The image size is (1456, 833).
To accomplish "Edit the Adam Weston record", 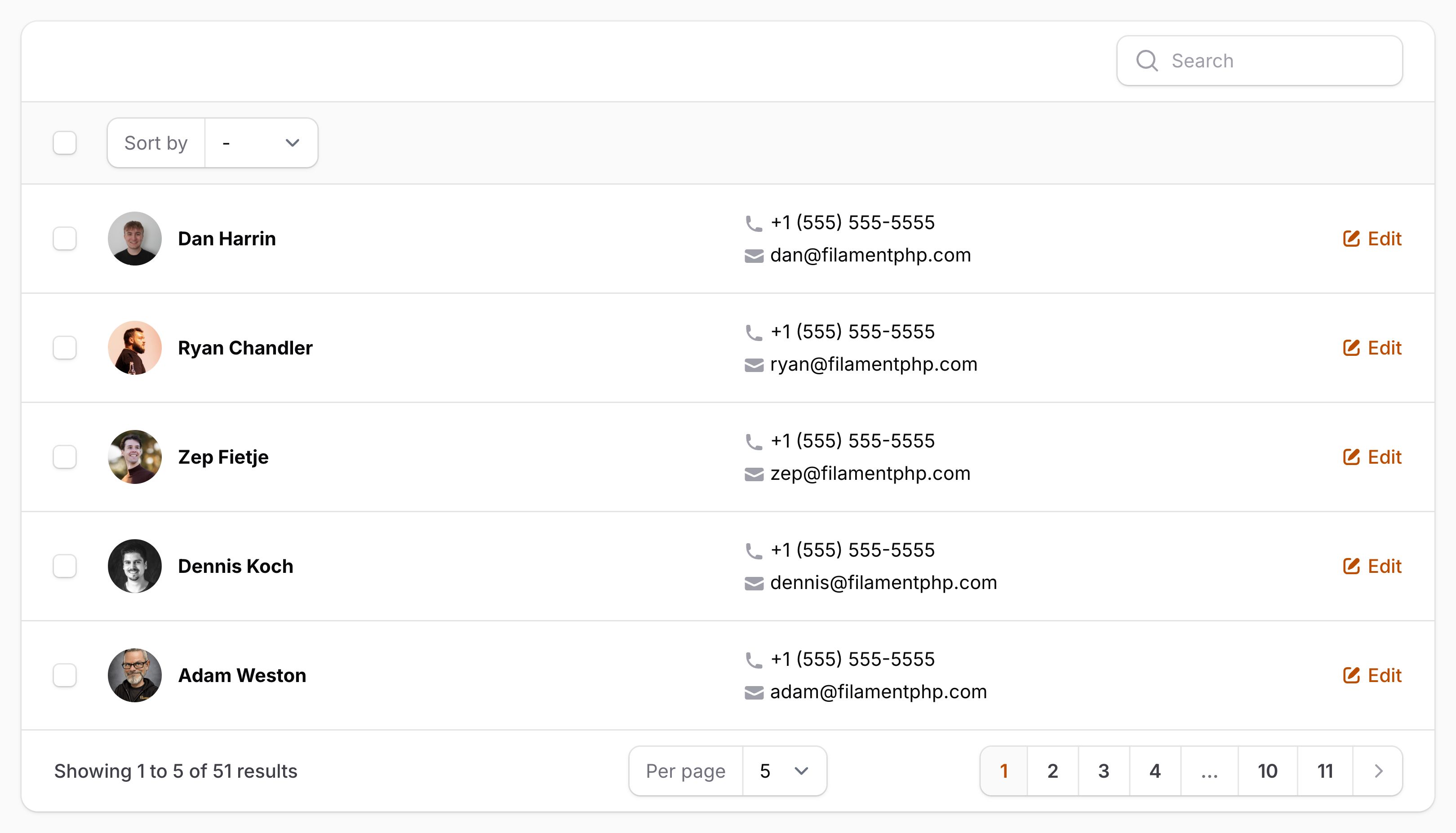I will point(1372,676).
